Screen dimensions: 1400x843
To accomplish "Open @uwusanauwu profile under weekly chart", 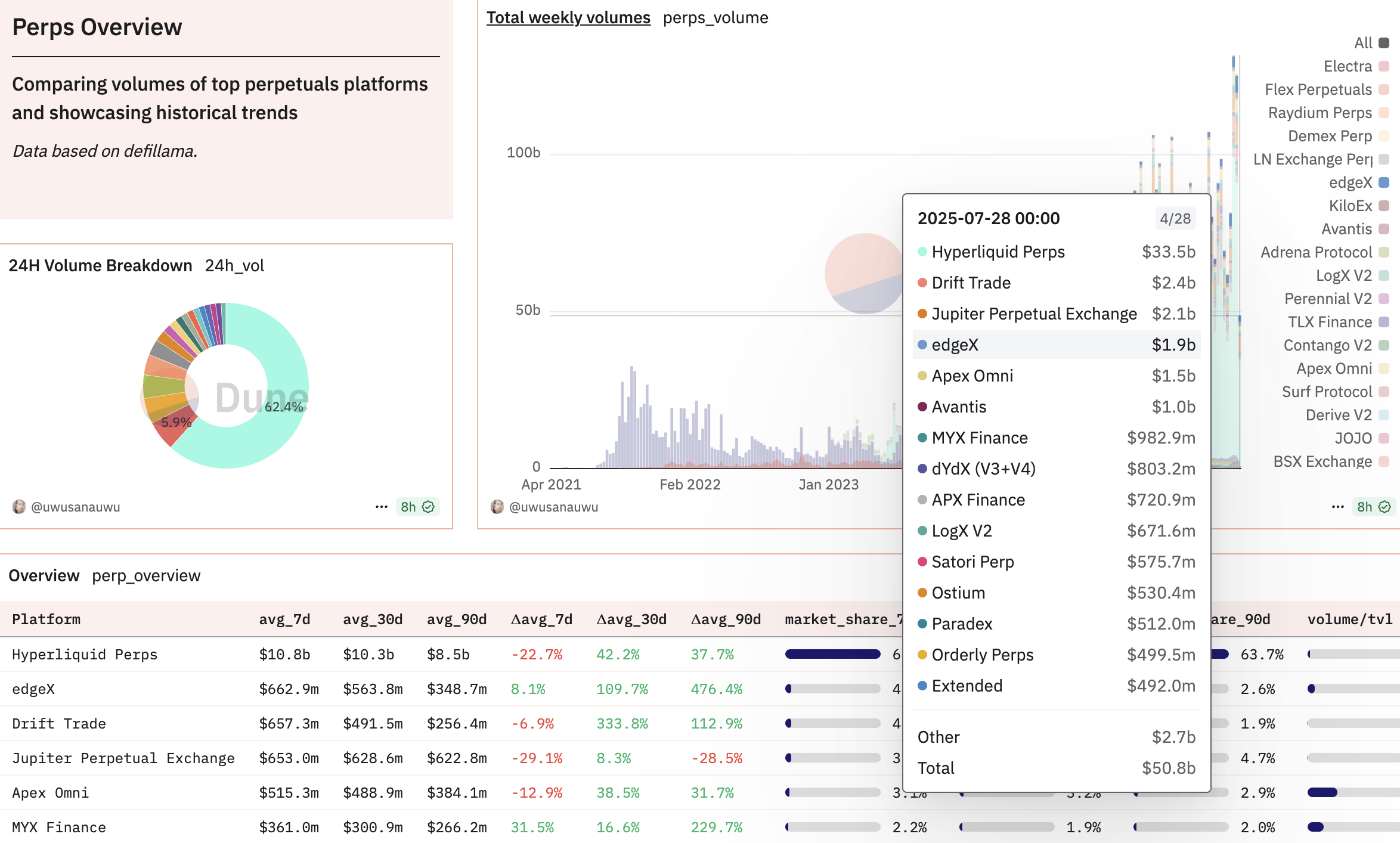I will point(553,507).
